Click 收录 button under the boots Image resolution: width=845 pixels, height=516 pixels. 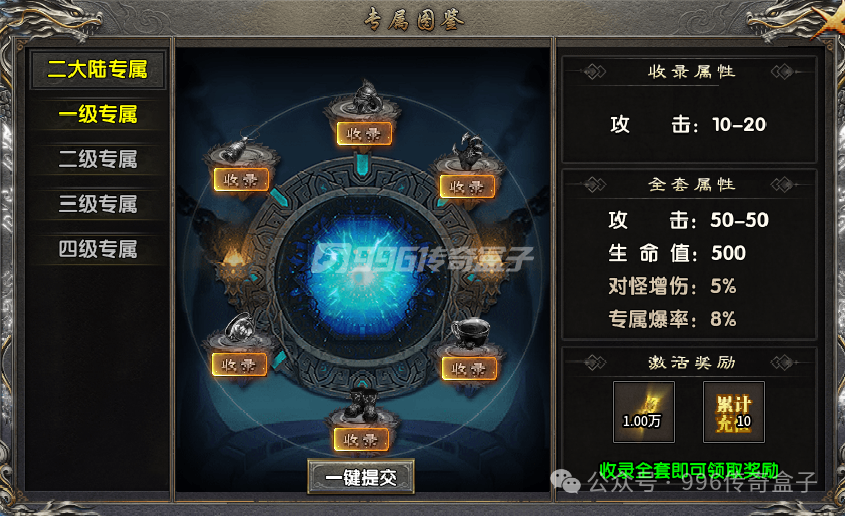pyautogui.click(x=361, y=440)
